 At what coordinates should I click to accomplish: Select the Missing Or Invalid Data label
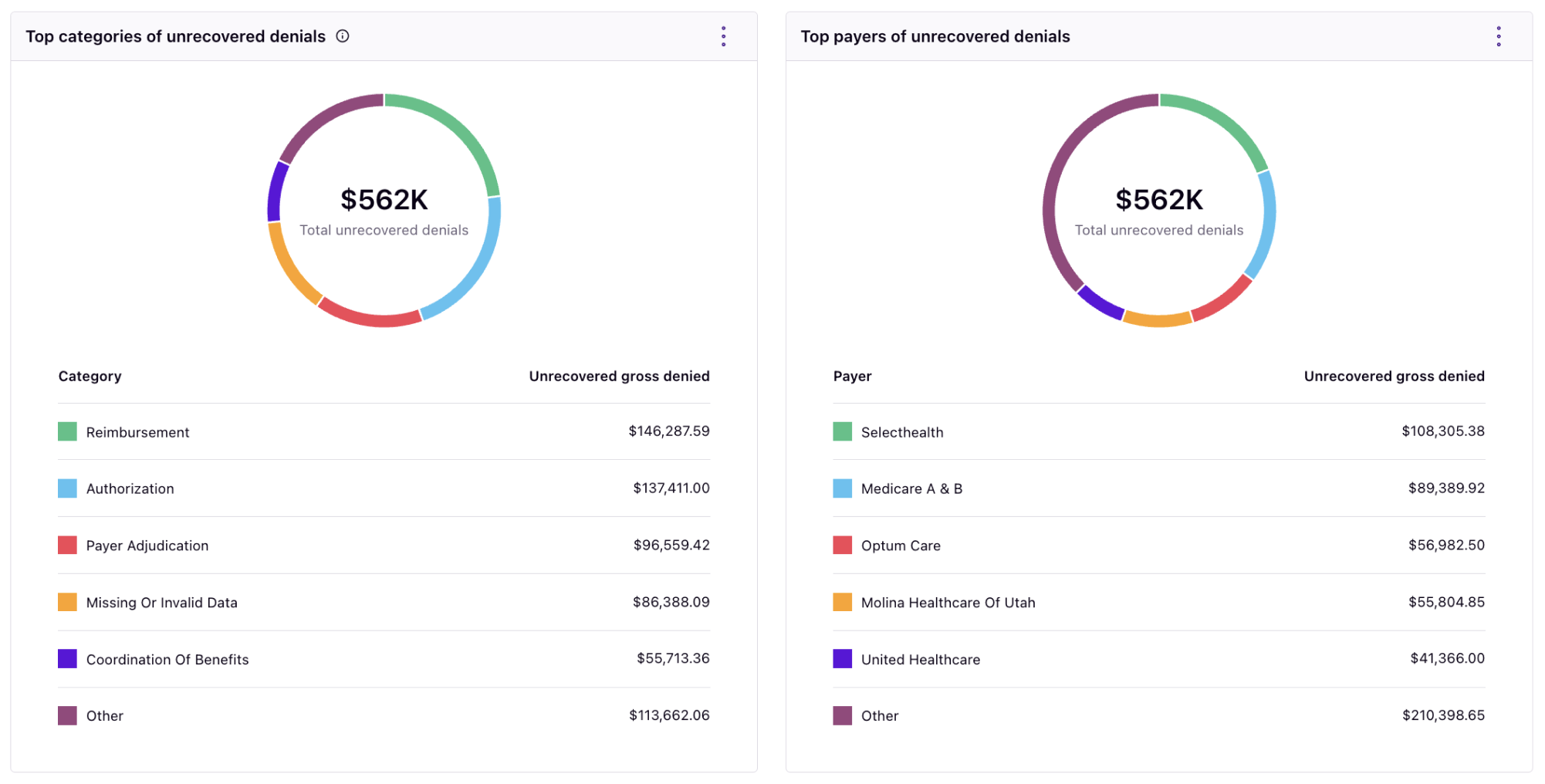161,603
